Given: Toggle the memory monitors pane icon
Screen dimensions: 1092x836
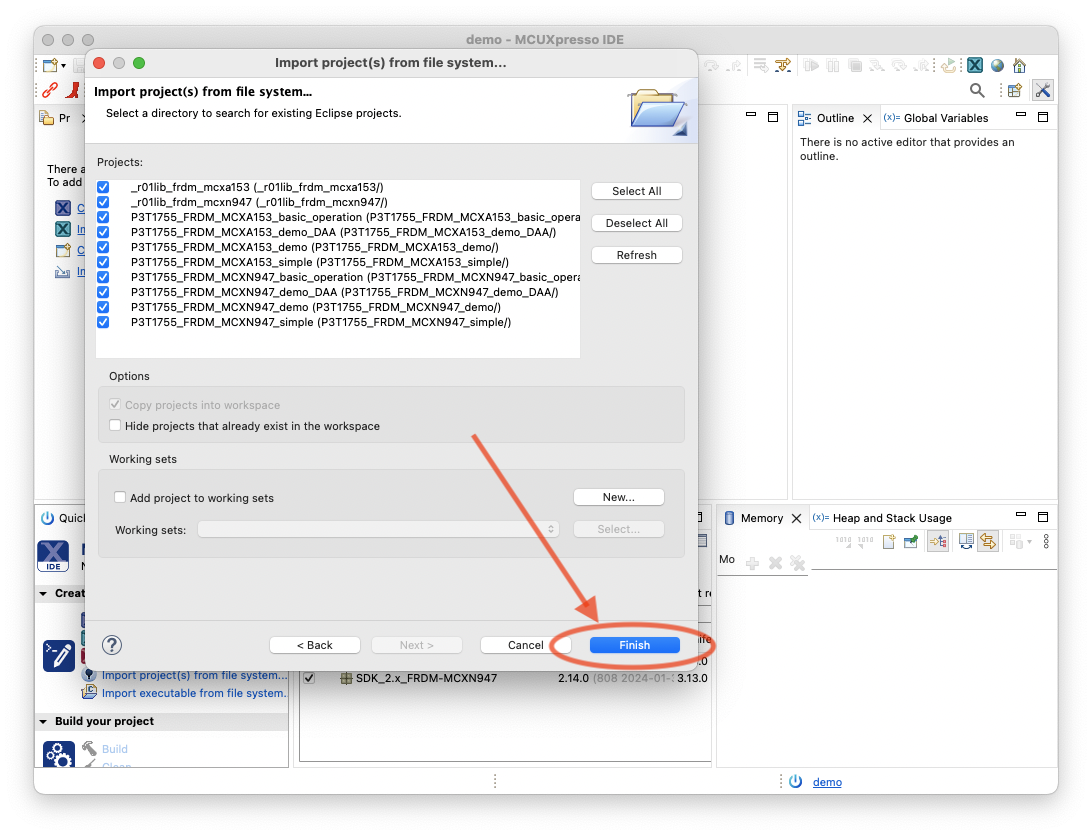Looking at the screenshot, I should (x=938, y=541).
